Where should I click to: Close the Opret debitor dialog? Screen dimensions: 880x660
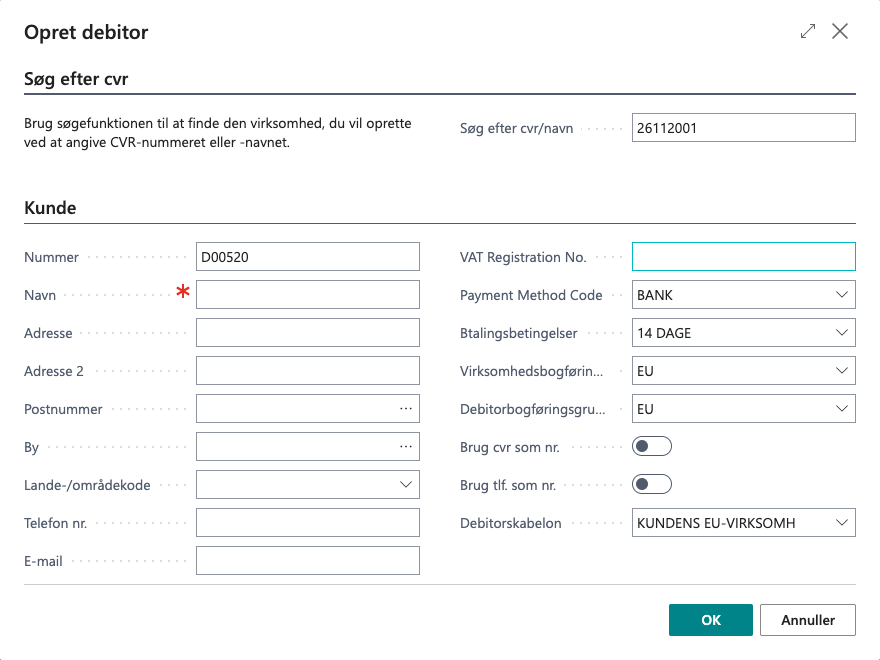pos(840,32)
